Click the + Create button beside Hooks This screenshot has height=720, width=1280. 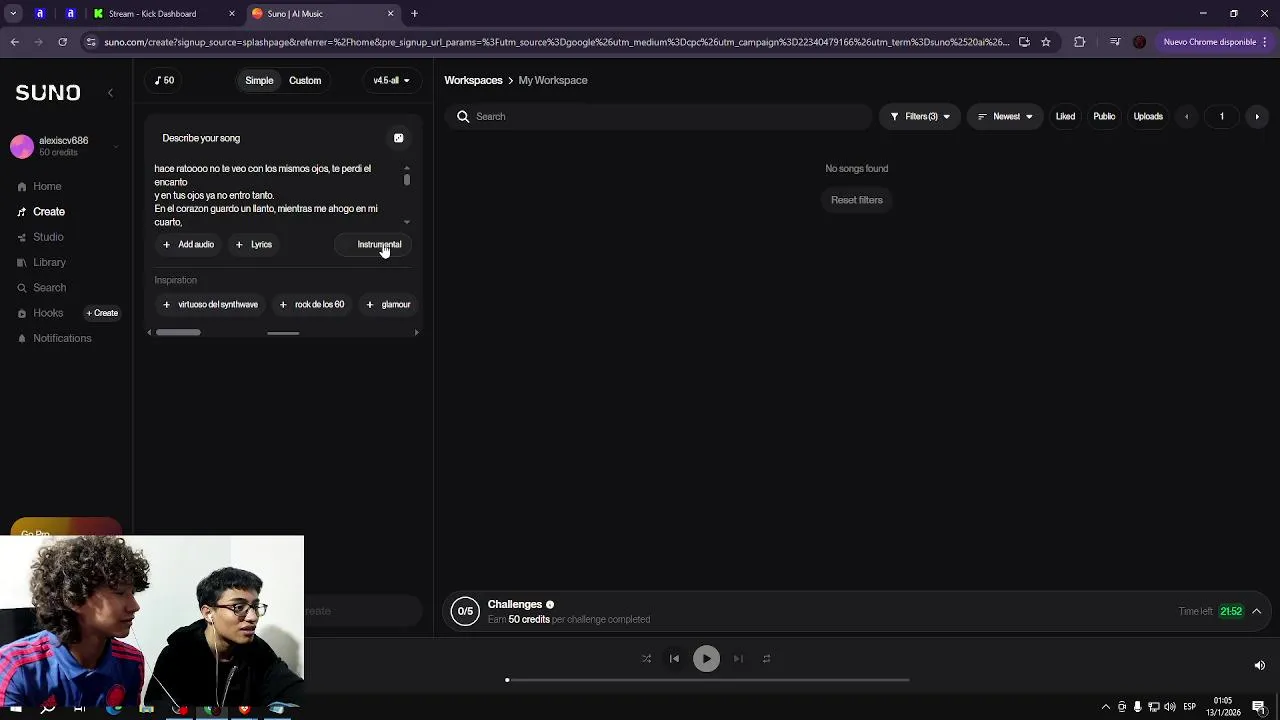click(102, 313)
